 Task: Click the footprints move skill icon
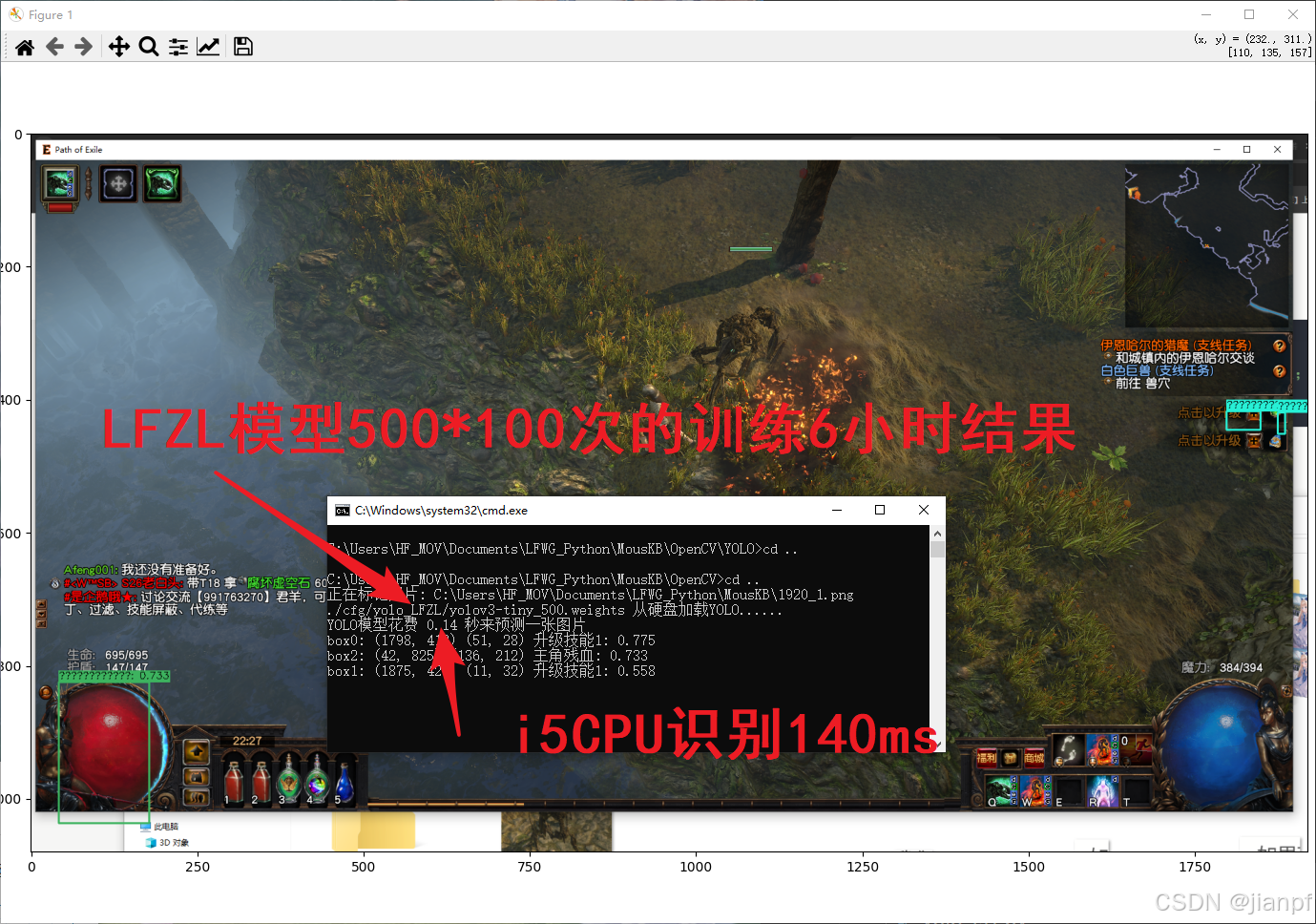(x=1069, y=749)
